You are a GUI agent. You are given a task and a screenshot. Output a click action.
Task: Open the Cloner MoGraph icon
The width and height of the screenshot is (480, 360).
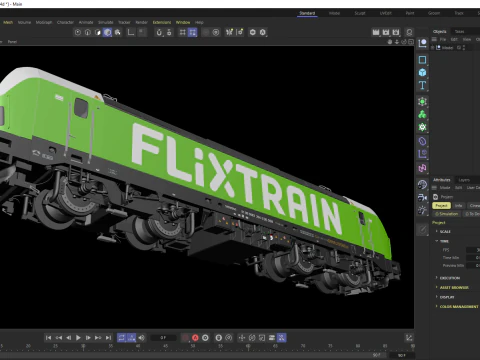coord(422,114)
